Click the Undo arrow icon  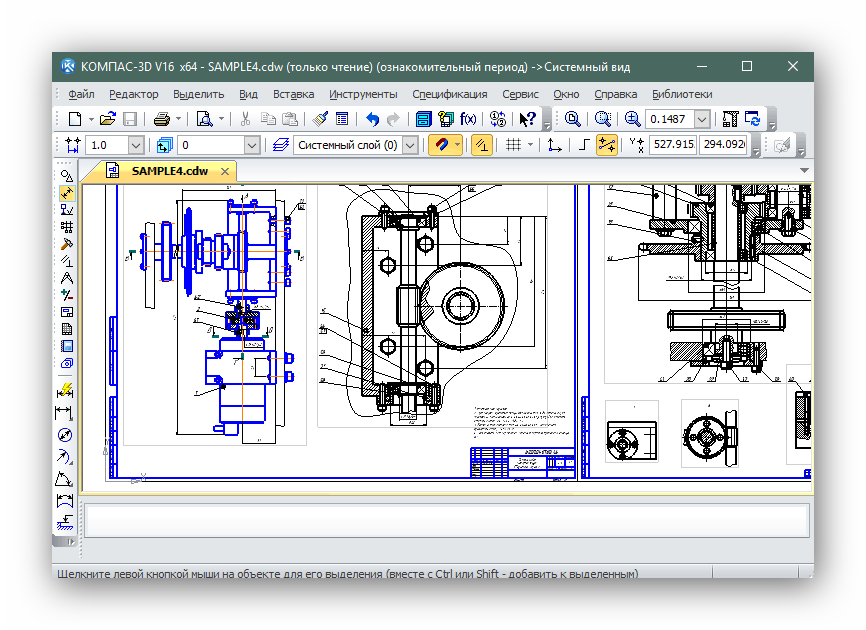pyautogui.click(x=373, y=119)
